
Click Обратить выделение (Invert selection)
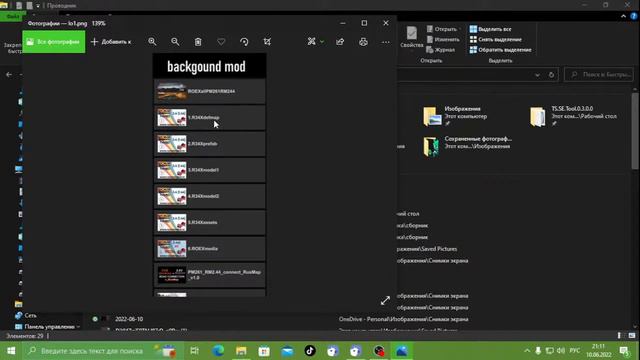(x=500, y=49)
